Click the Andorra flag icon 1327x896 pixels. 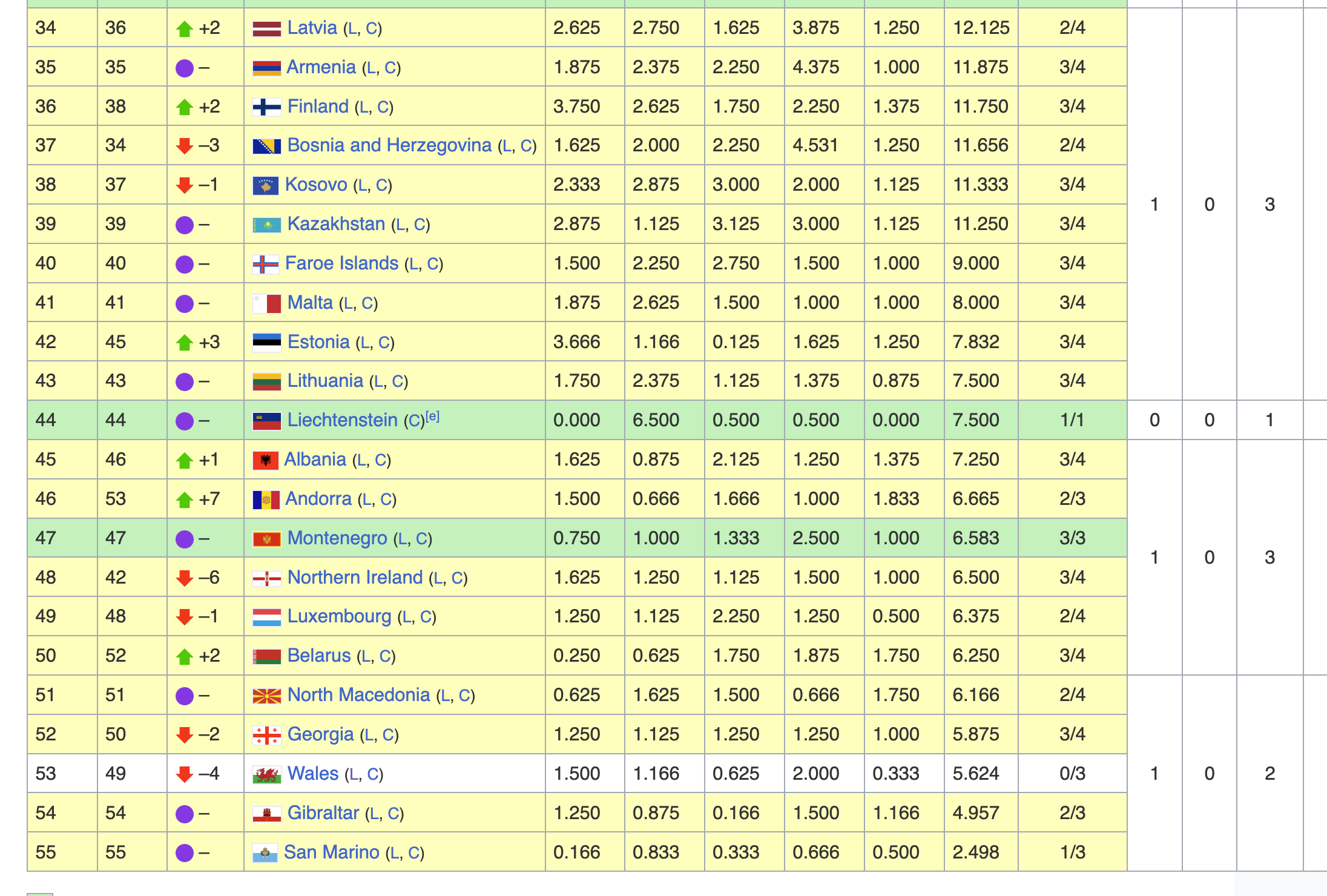pos(266,499)
